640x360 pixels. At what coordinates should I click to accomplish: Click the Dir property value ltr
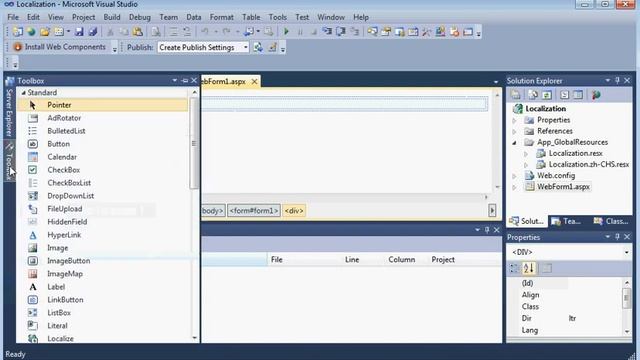pyautogui.click(x=572, y=318)
